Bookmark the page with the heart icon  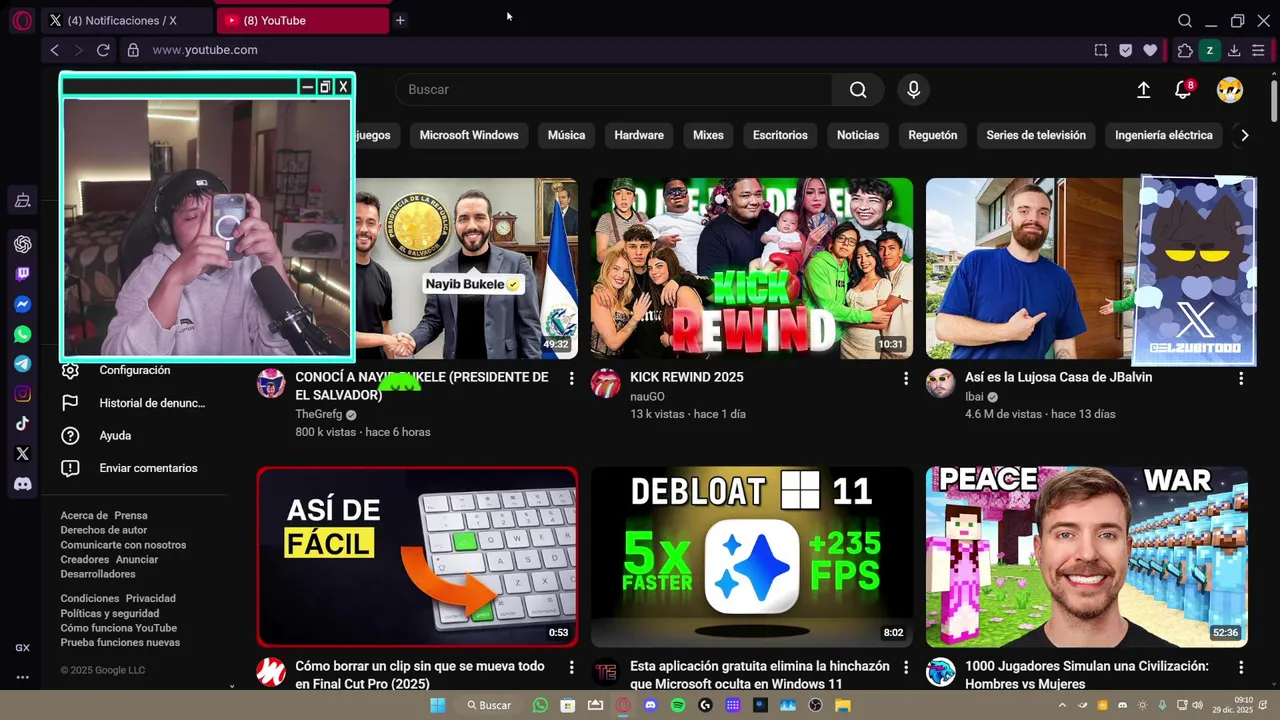coord(1150,50)
